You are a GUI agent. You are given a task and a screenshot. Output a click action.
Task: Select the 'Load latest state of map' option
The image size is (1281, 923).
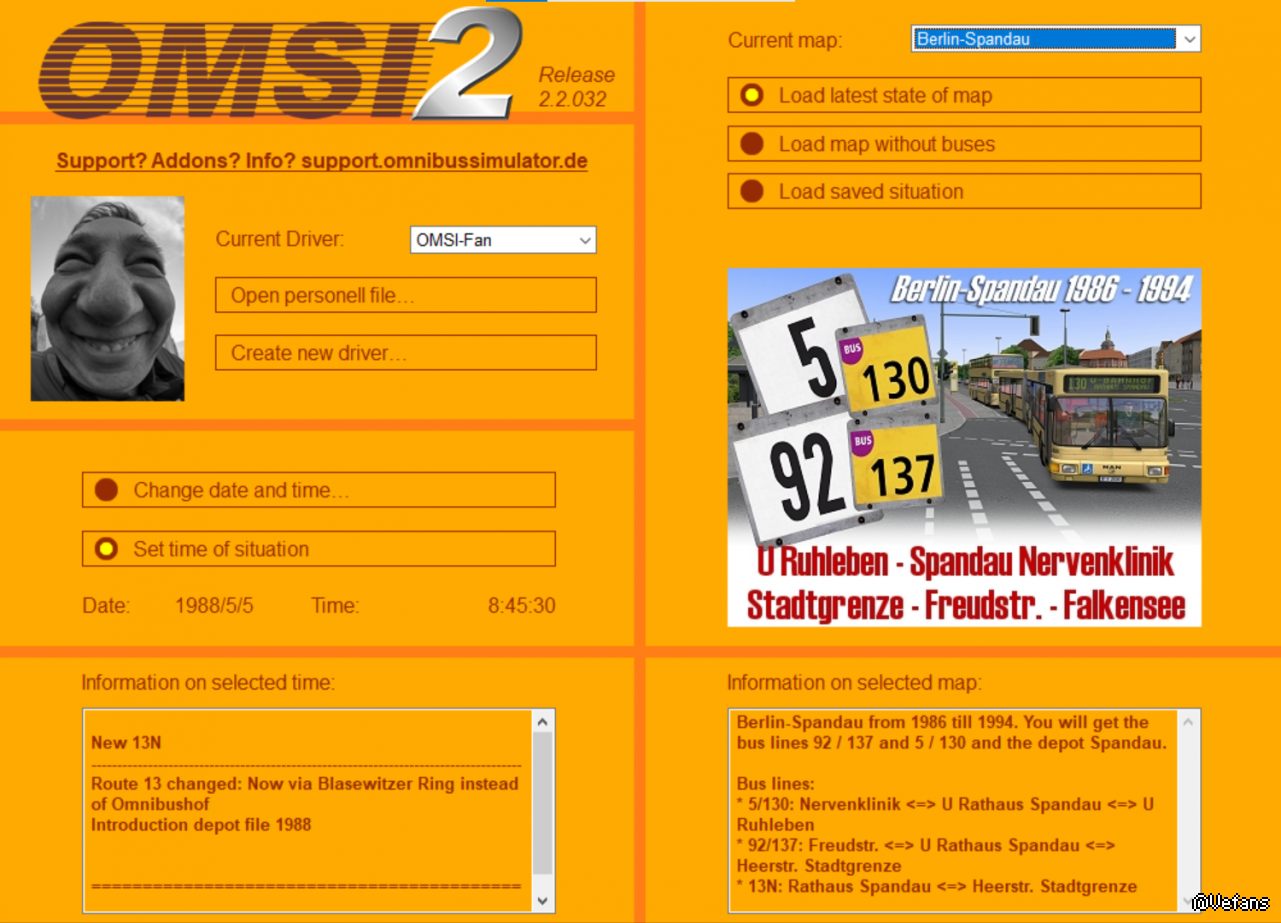click(964, 96)
